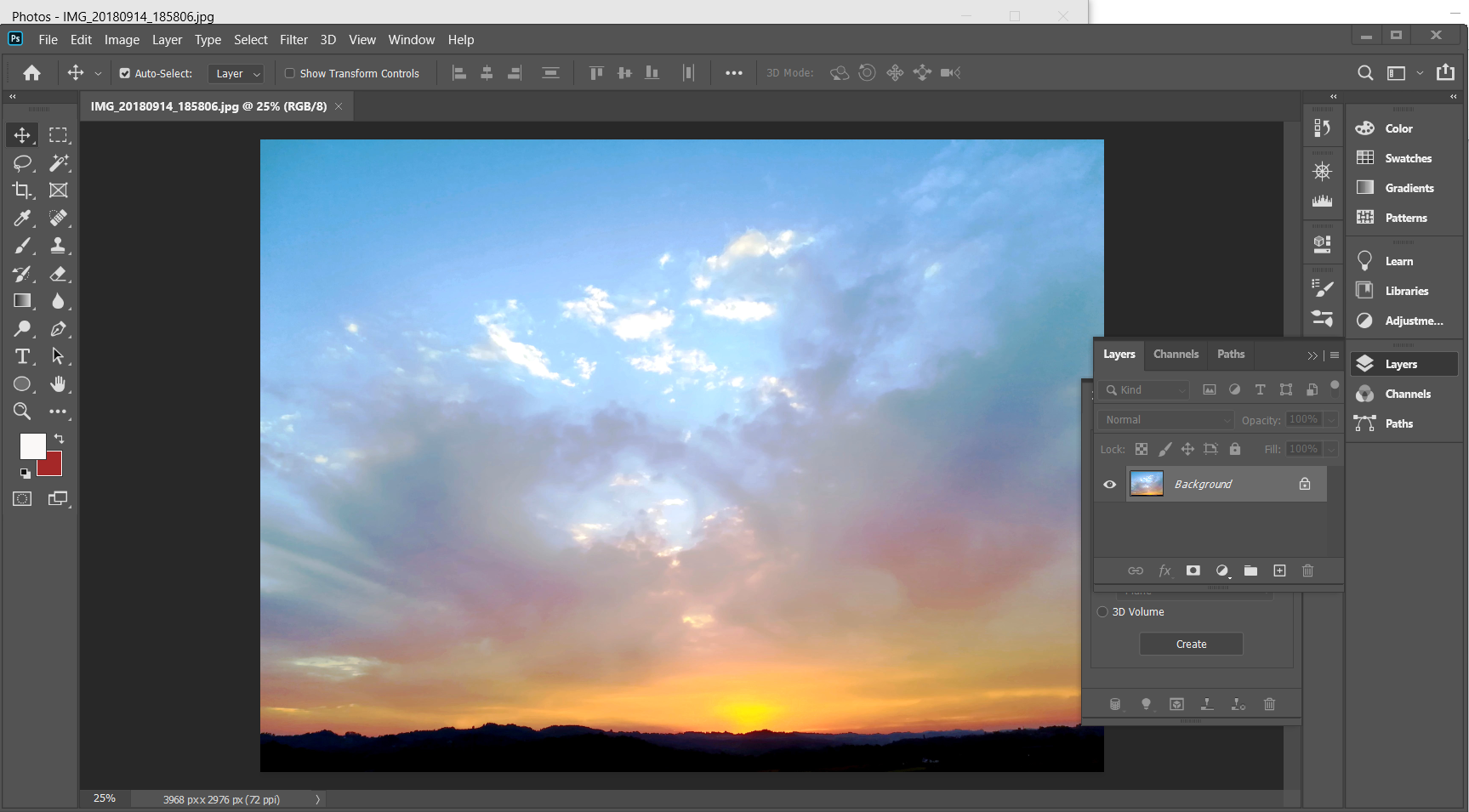Enable Show Transform Controls checkbox
1469x812 pixels.
click(x=290, y=74)
